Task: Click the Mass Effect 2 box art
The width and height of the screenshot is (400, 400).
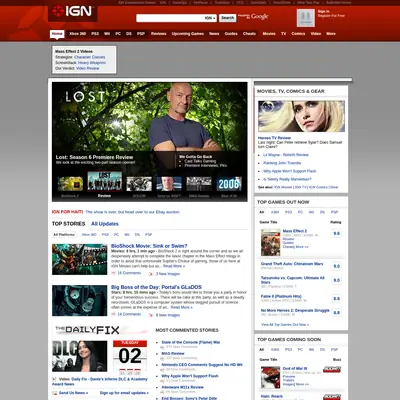Action: click(x=270, y=242)
